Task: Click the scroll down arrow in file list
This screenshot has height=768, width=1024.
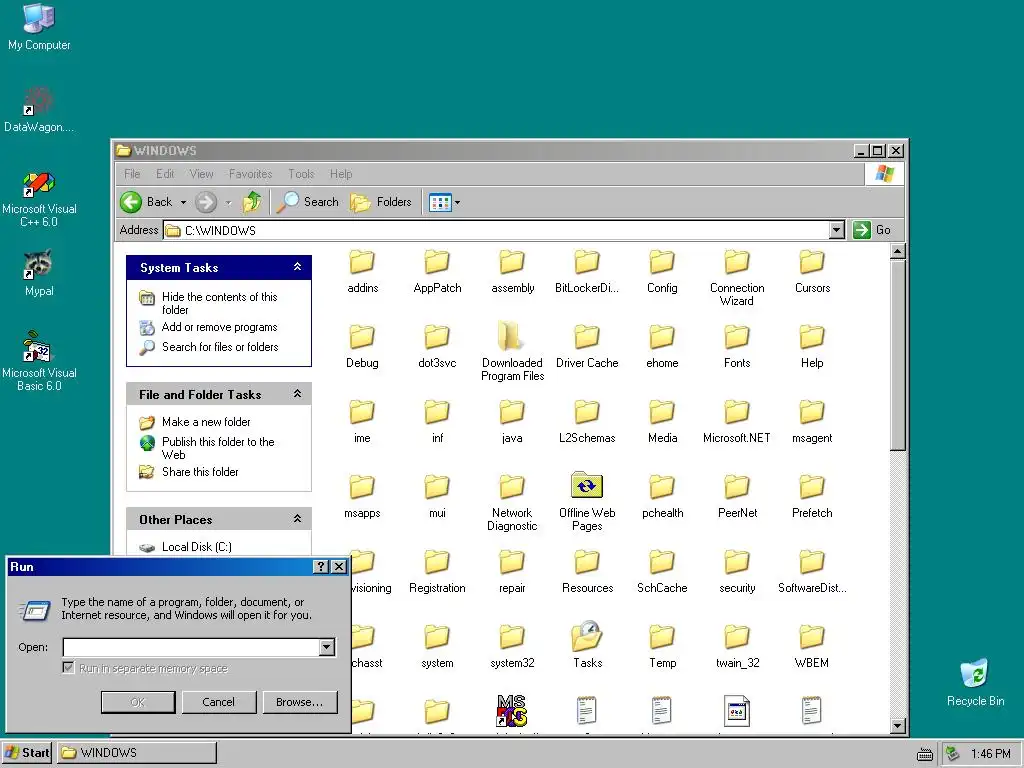Action: click(897, 725)
